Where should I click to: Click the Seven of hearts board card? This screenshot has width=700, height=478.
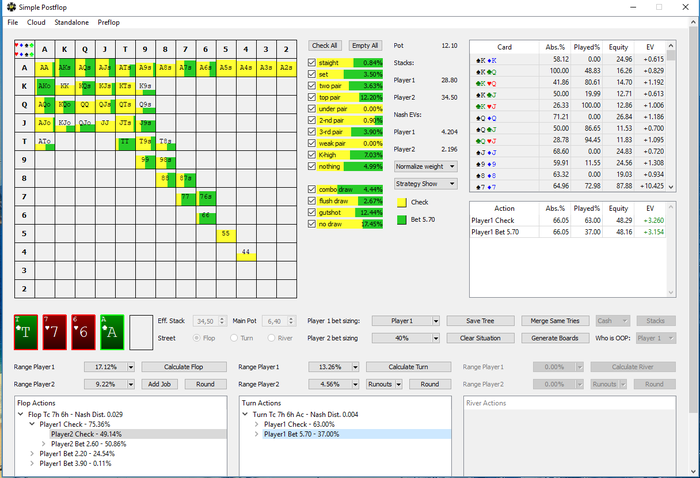coord(55,331)
